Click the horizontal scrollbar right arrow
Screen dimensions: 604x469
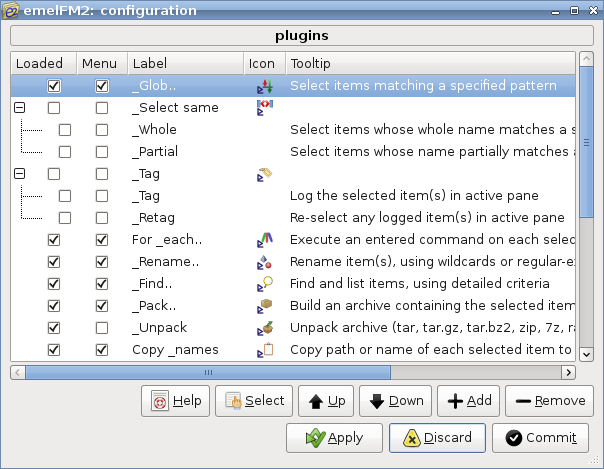pyautogui.click(x=569, y=372)
